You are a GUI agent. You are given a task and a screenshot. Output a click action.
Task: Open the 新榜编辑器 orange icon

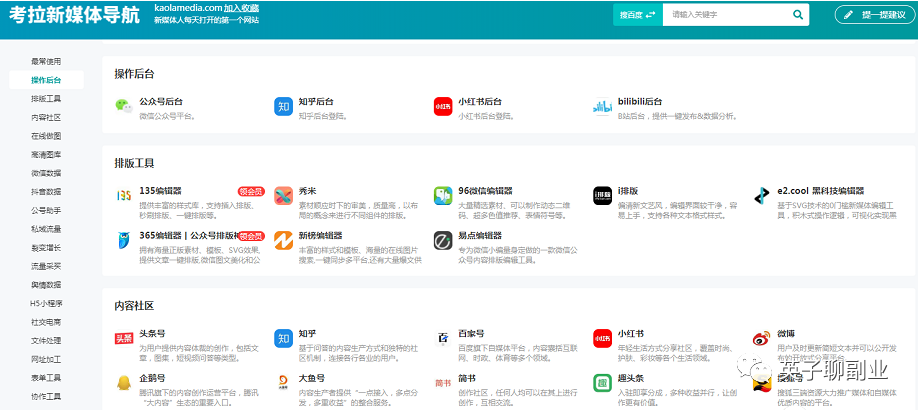(283, 241)
